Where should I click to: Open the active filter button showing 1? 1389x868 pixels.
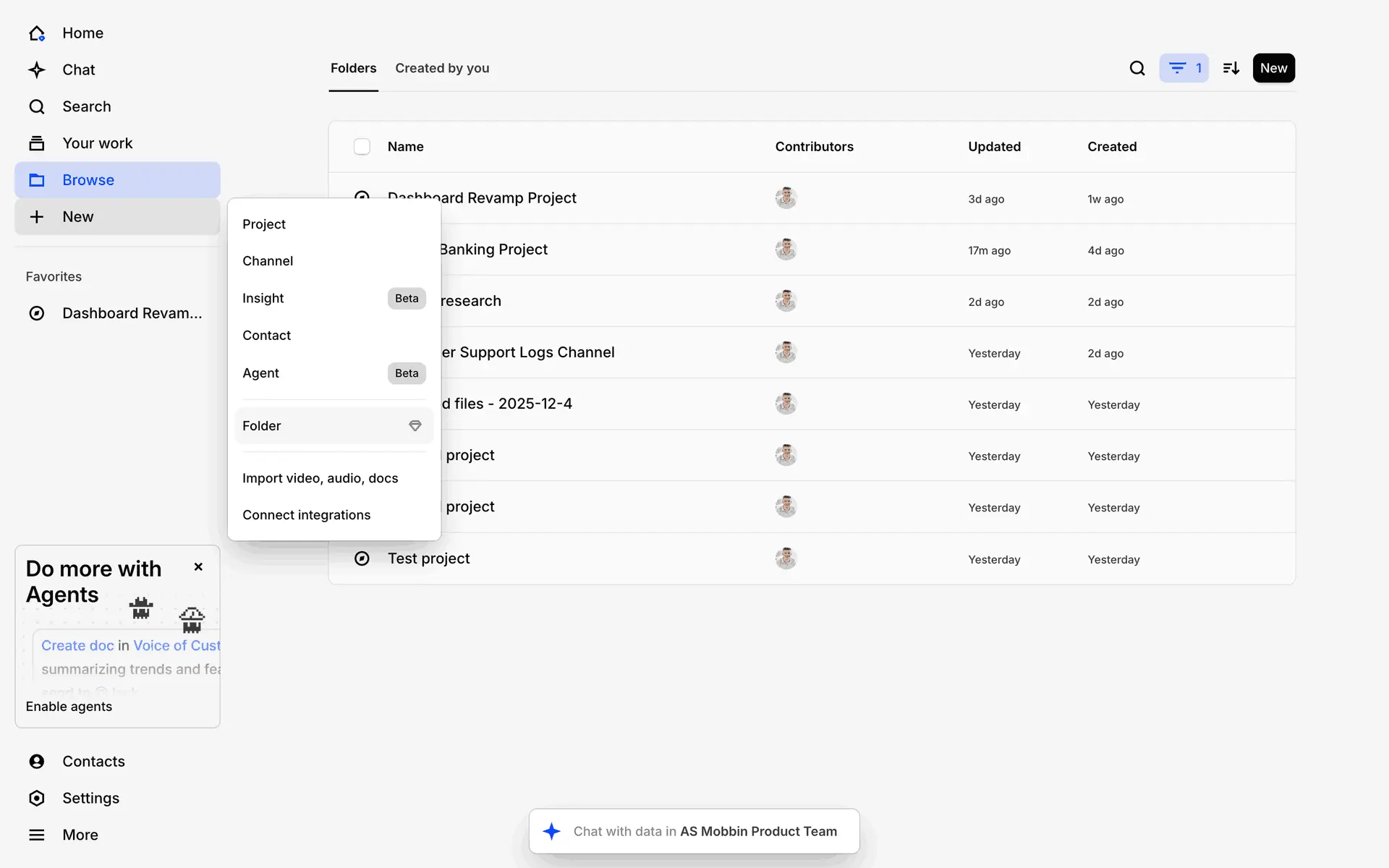1184,68
